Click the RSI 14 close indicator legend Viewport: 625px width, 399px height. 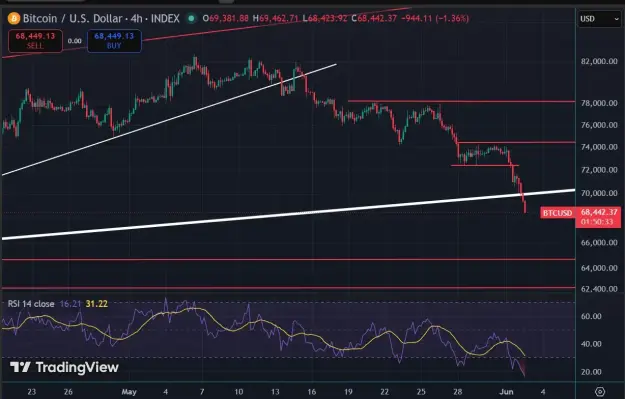[31, 304]
